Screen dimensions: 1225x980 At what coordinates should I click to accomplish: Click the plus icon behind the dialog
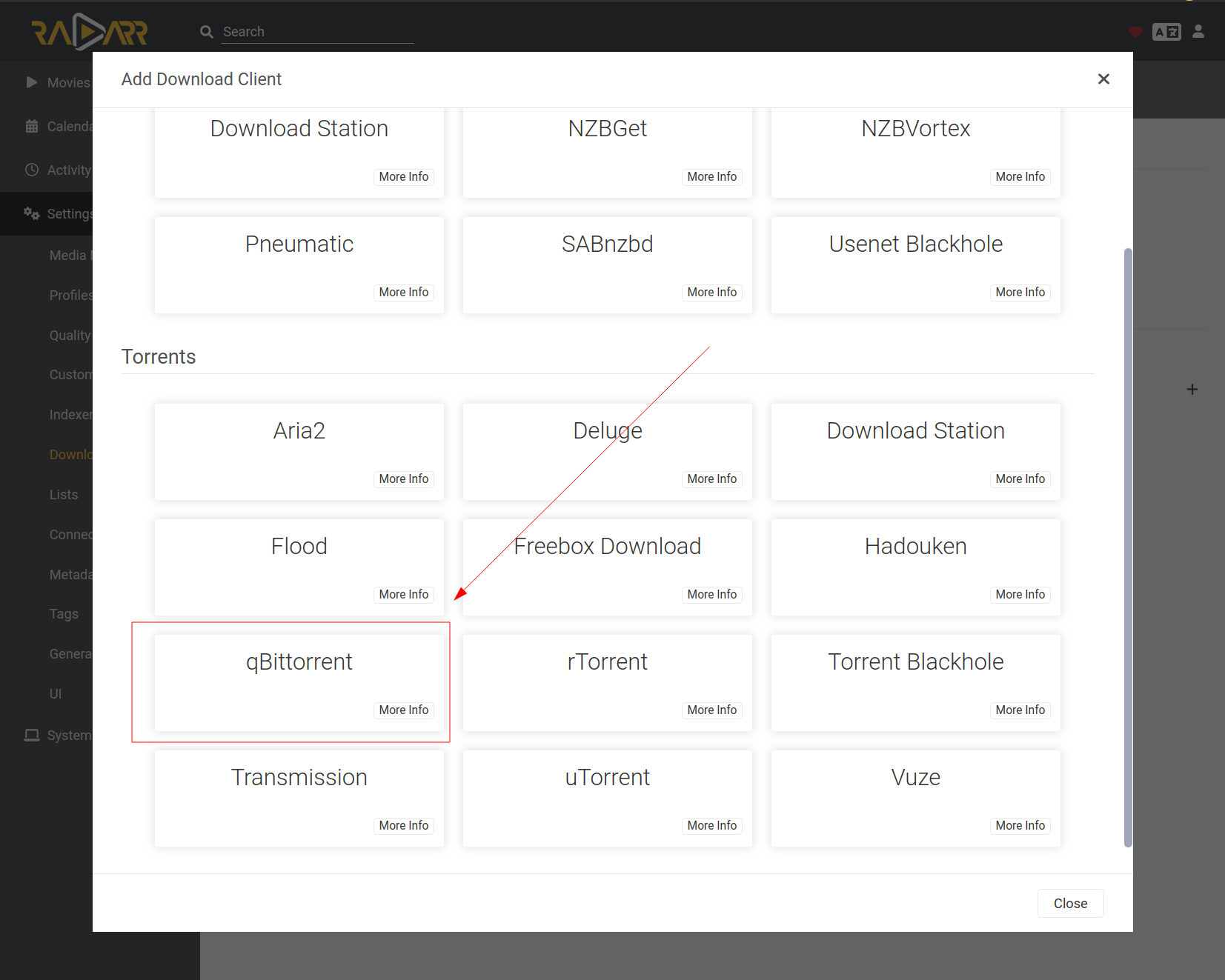(x=1192, y=389)
